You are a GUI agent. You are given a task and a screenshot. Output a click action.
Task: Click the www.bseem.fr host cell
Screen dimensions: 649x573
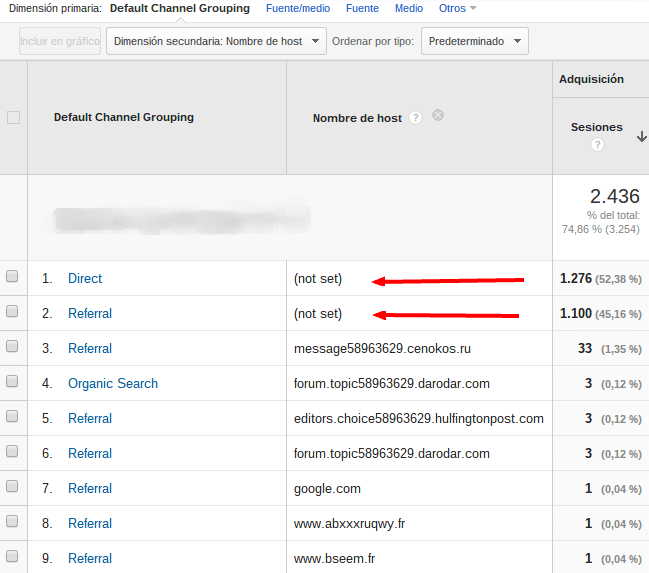click(x=334, y=559)
